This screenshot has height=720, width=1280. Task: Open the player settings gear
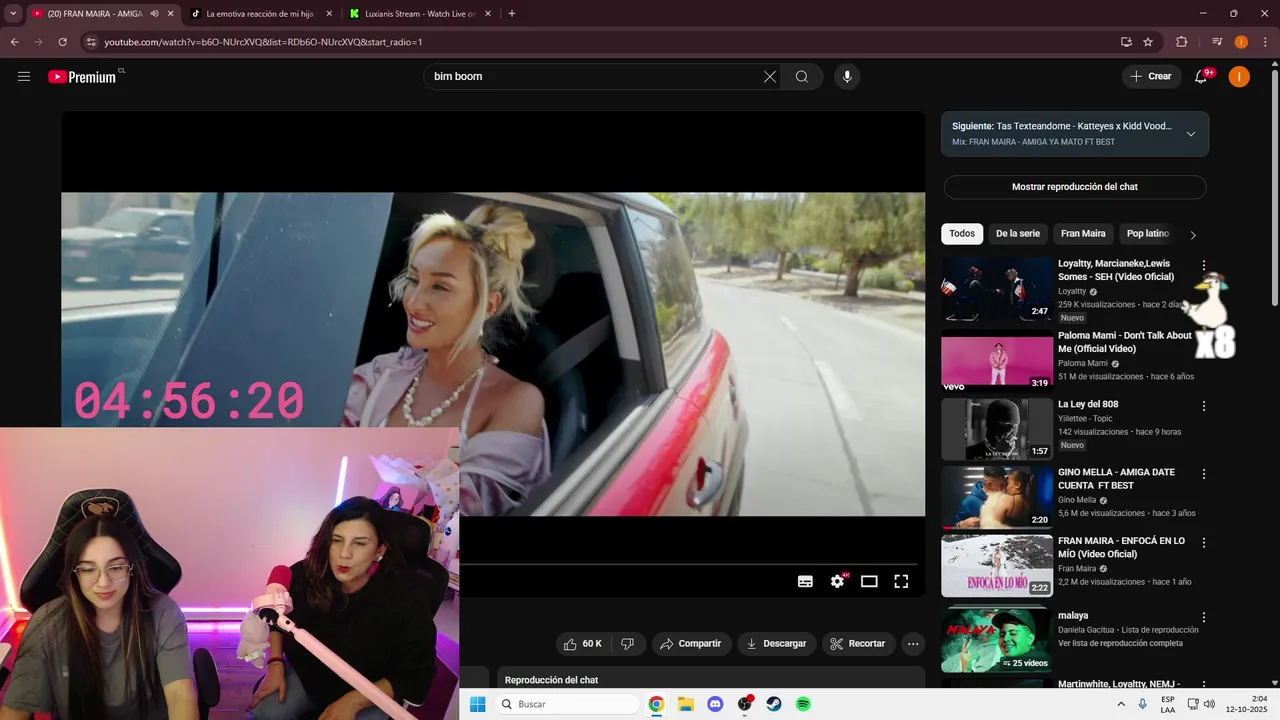[x=838, y=581]
